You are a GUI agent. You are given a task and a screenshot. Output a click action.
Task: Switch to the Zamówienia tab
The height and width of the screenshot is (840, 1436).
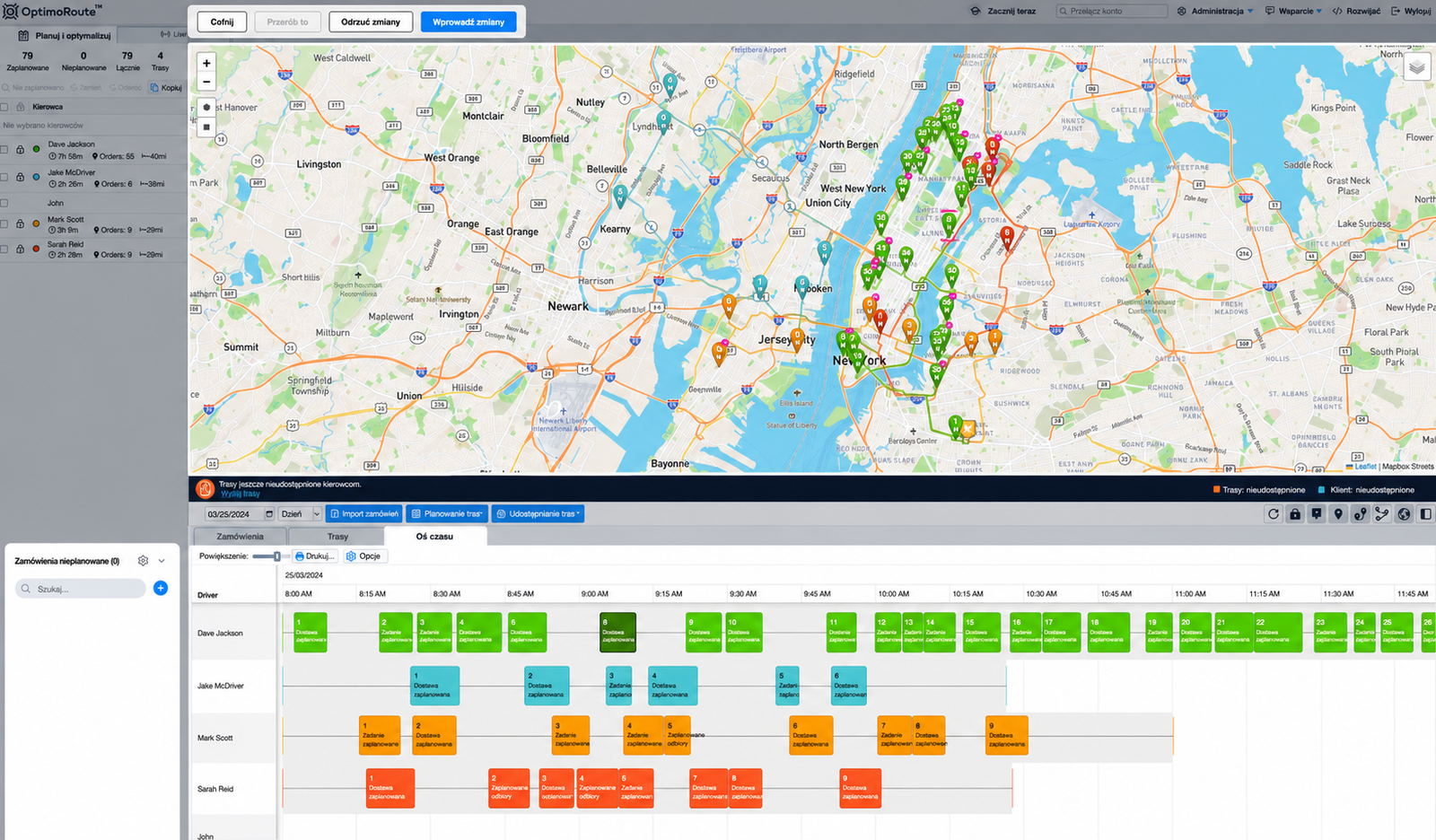tap(240, 537)
